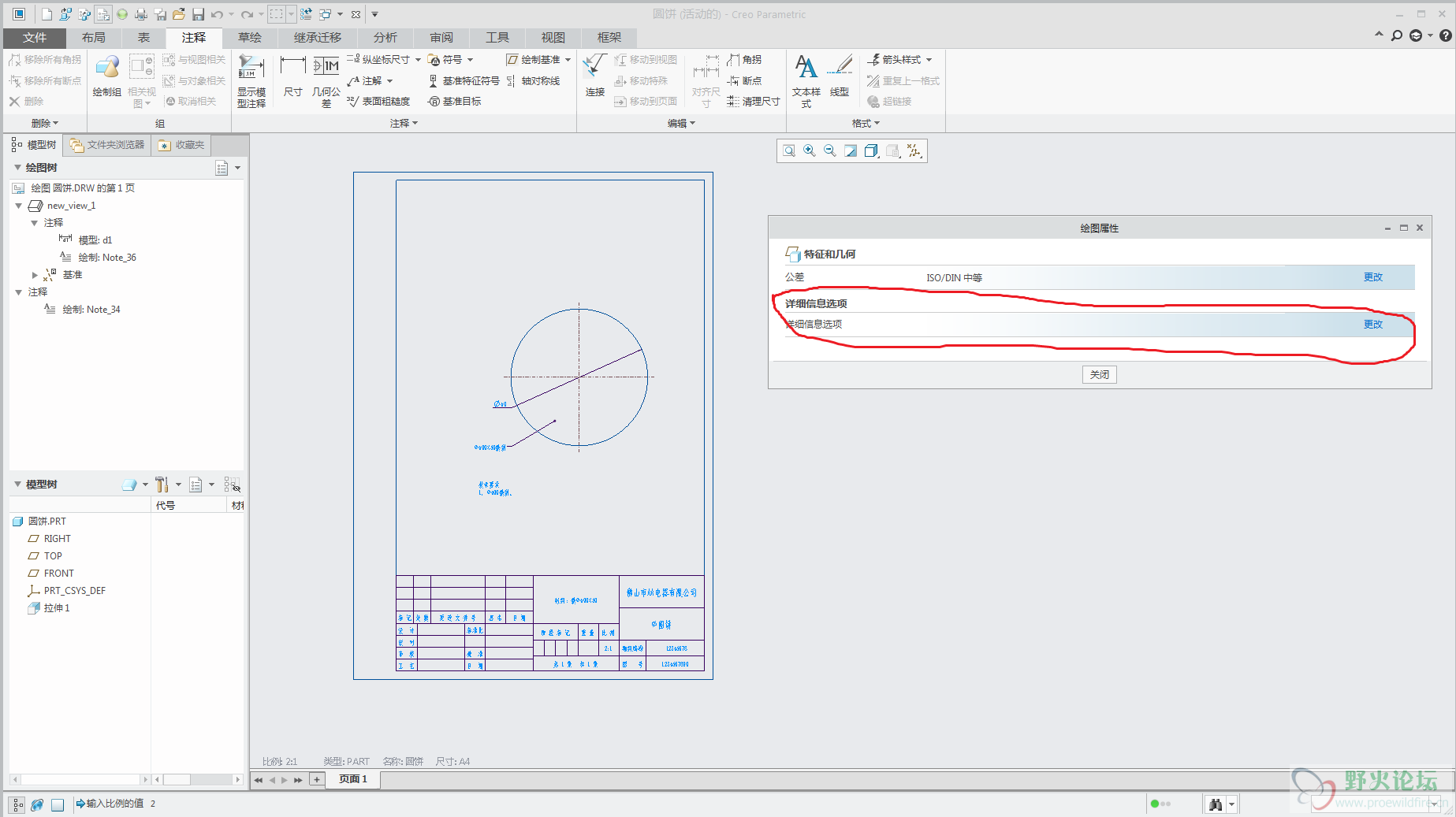Click Zoom Out in graphics toolbar
Image resolution: width=1456 pixels, height=817 pixels.
(x=830, y=150)
